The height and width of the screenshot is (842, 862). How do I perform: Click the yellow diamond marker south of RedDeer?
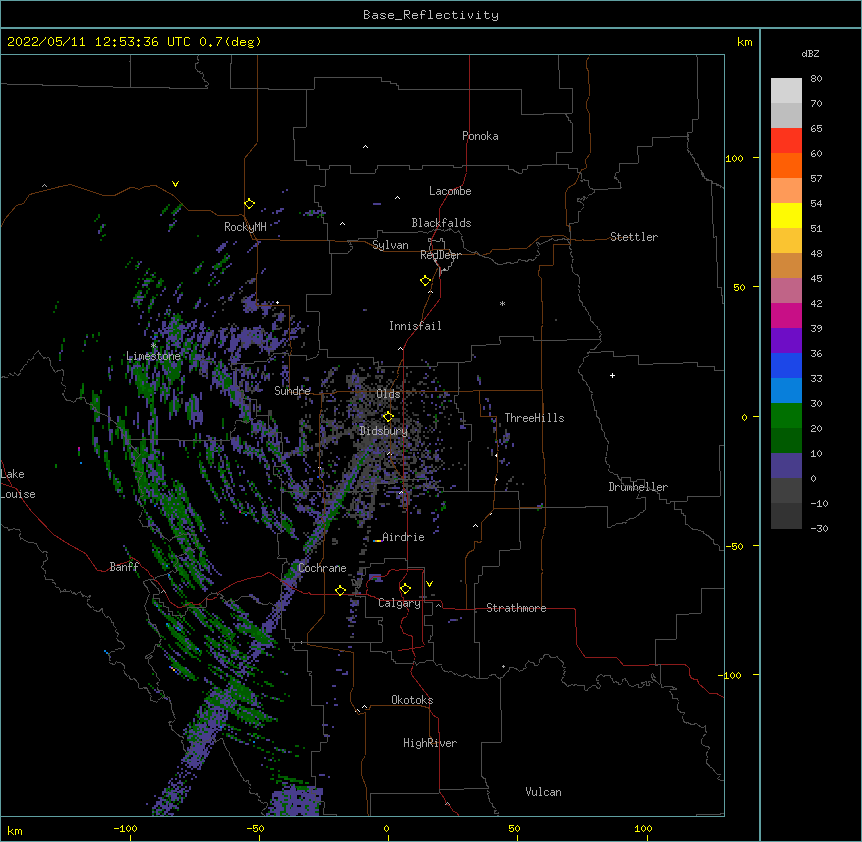pyautogui.click(x=426, y=281)
